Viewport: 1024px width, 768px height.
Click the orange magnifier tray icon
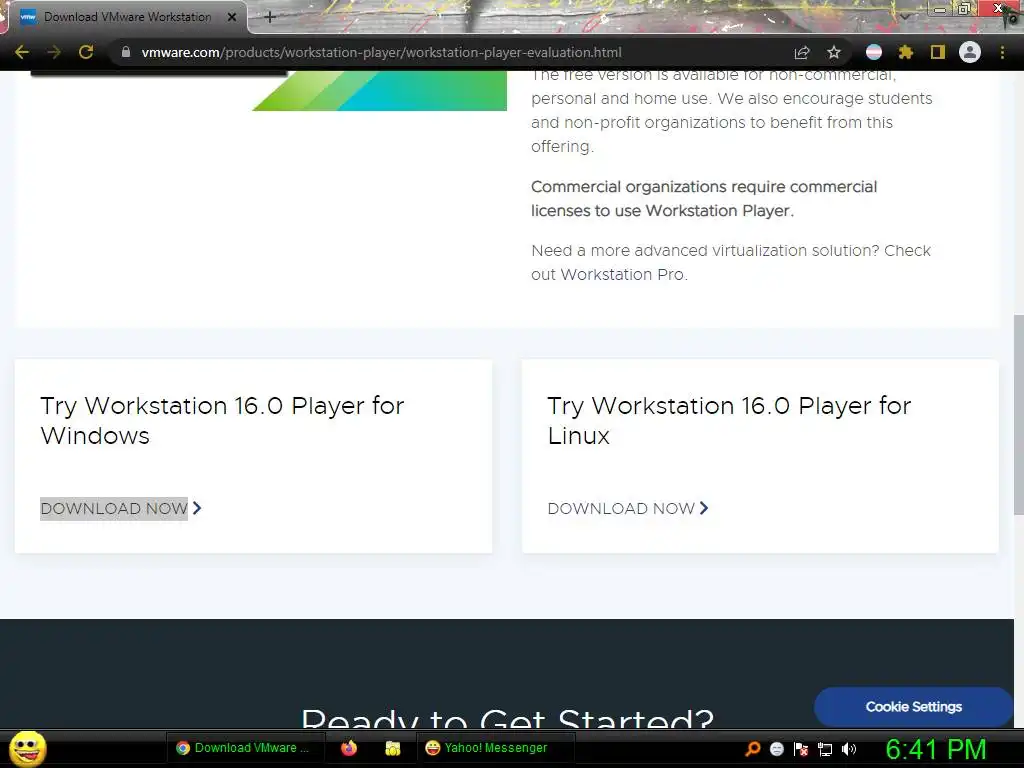(x=752, y=748)
